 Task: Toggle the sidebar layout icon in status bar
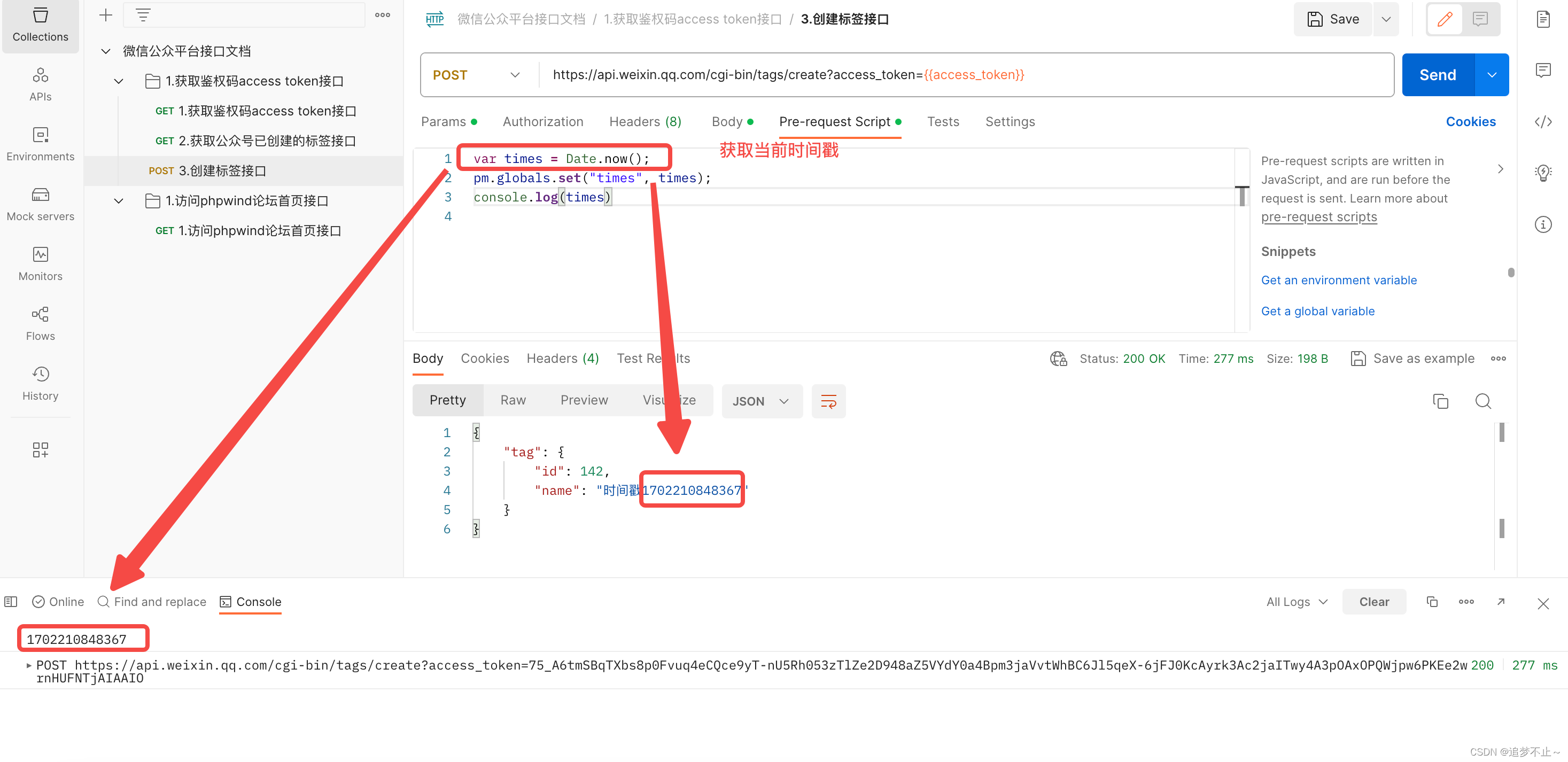tap(11, 601)
